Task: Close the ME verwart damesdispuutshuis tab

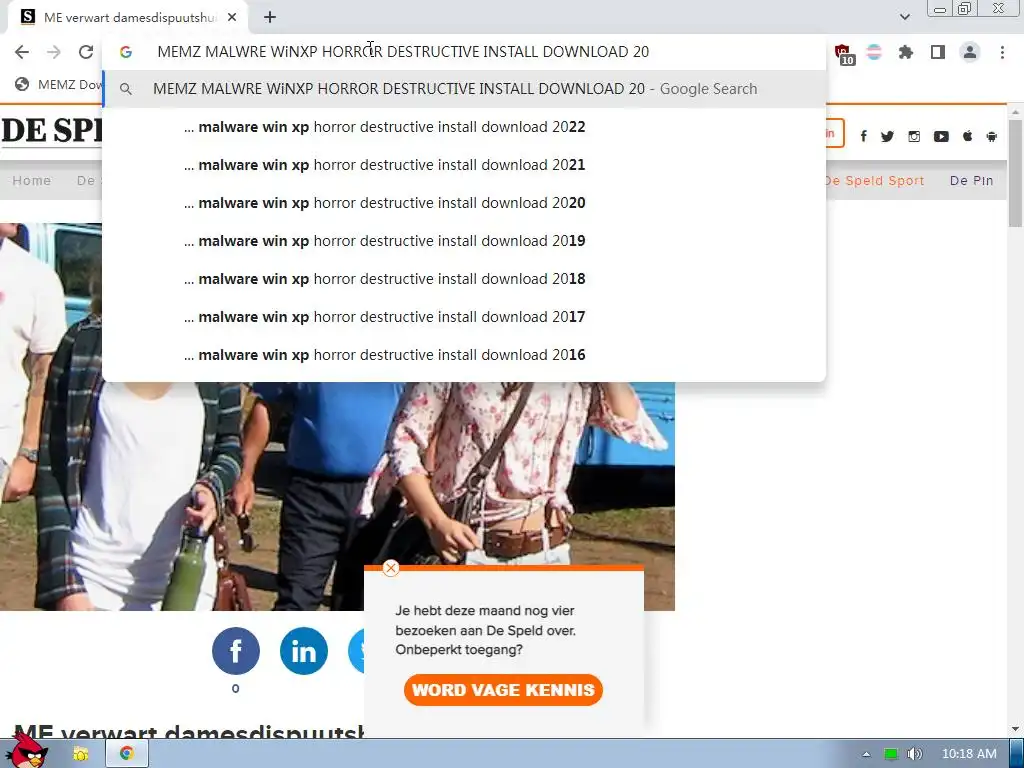Action: coord(232,18)
